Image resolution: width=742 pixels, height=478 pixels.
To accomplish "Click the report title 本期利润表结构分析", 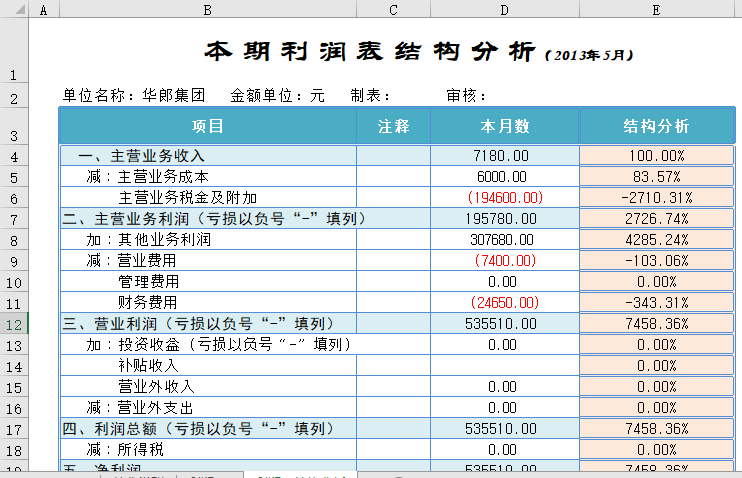I will click(370, 52).
